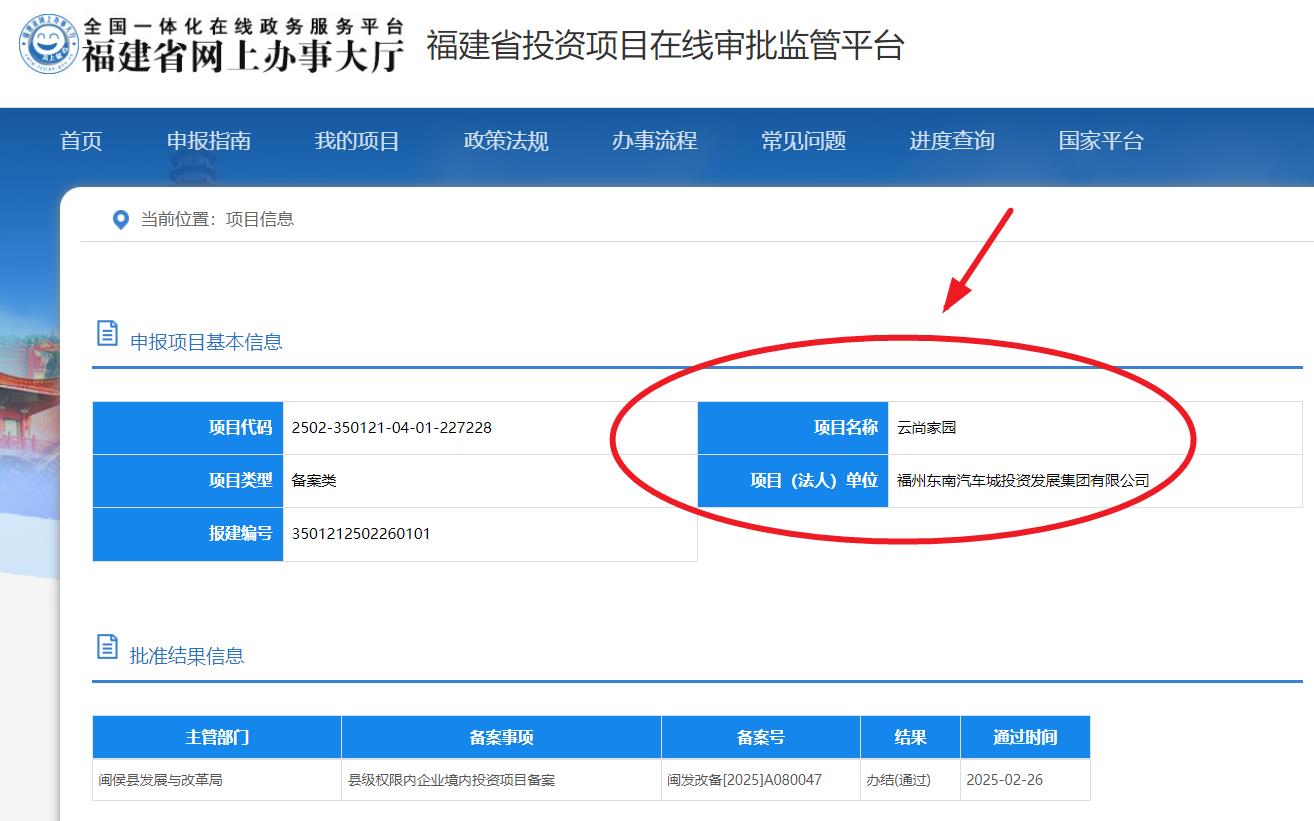Click the 主管部门 column header
Screen dimensions: 1314x821
click(x=217, y=737)
